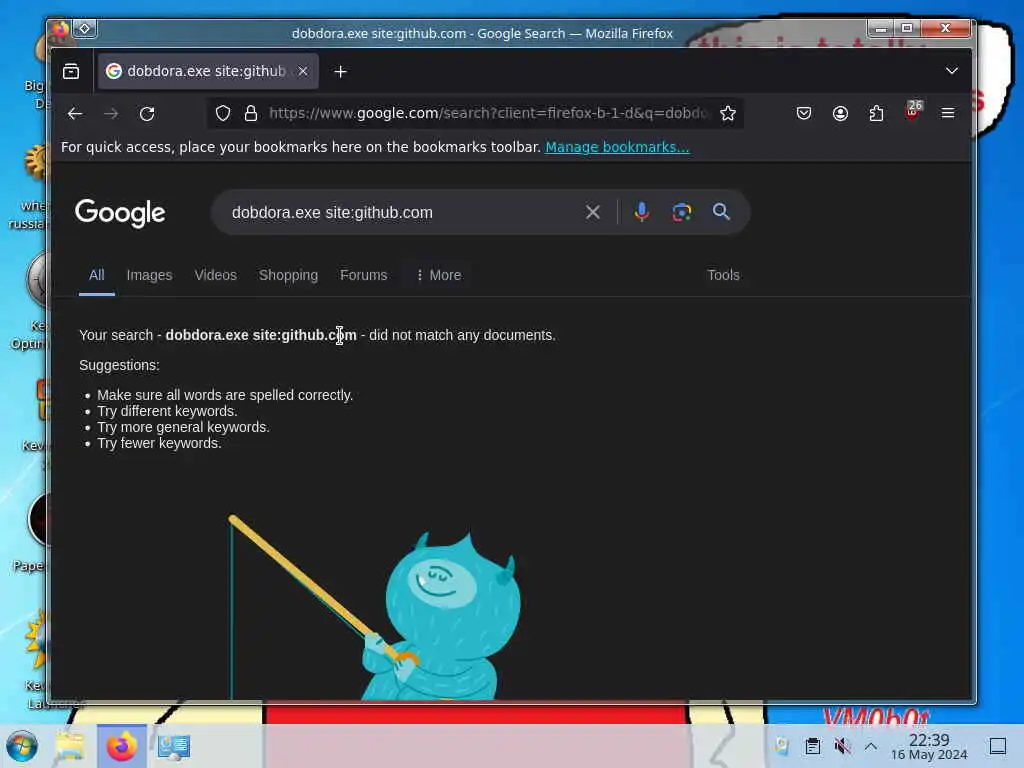The width and height of the screenshot is (1024, 768).
Task: Show site security padlock info
Action: [251, 114]
